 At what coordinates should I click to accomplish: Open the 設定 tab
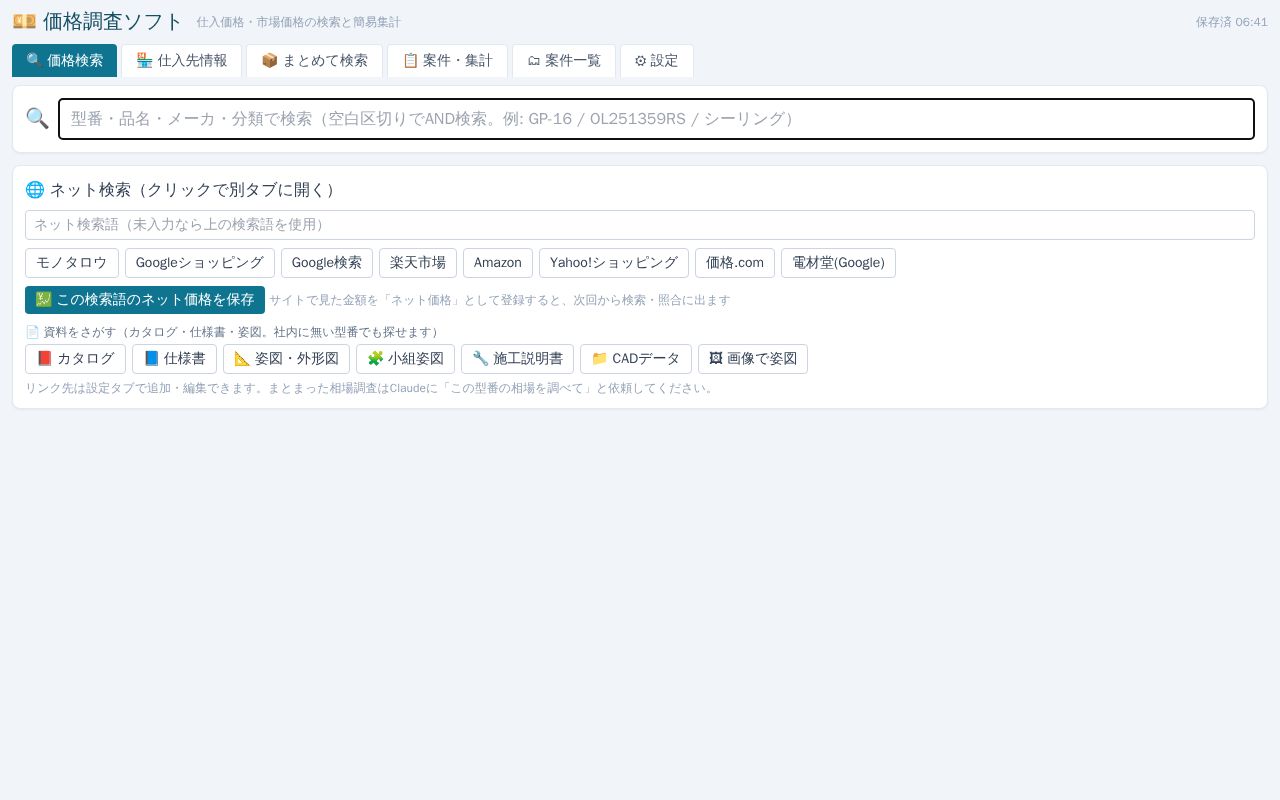pyautogui.click(x=657, y=60)
